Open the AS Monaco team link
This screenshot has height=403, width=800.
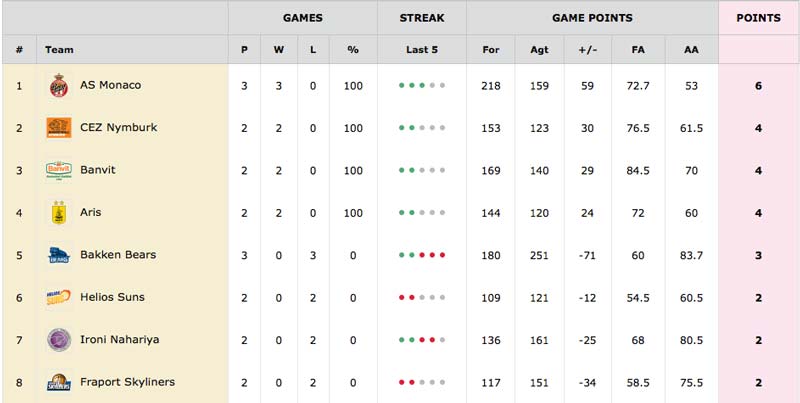(110, 85)
